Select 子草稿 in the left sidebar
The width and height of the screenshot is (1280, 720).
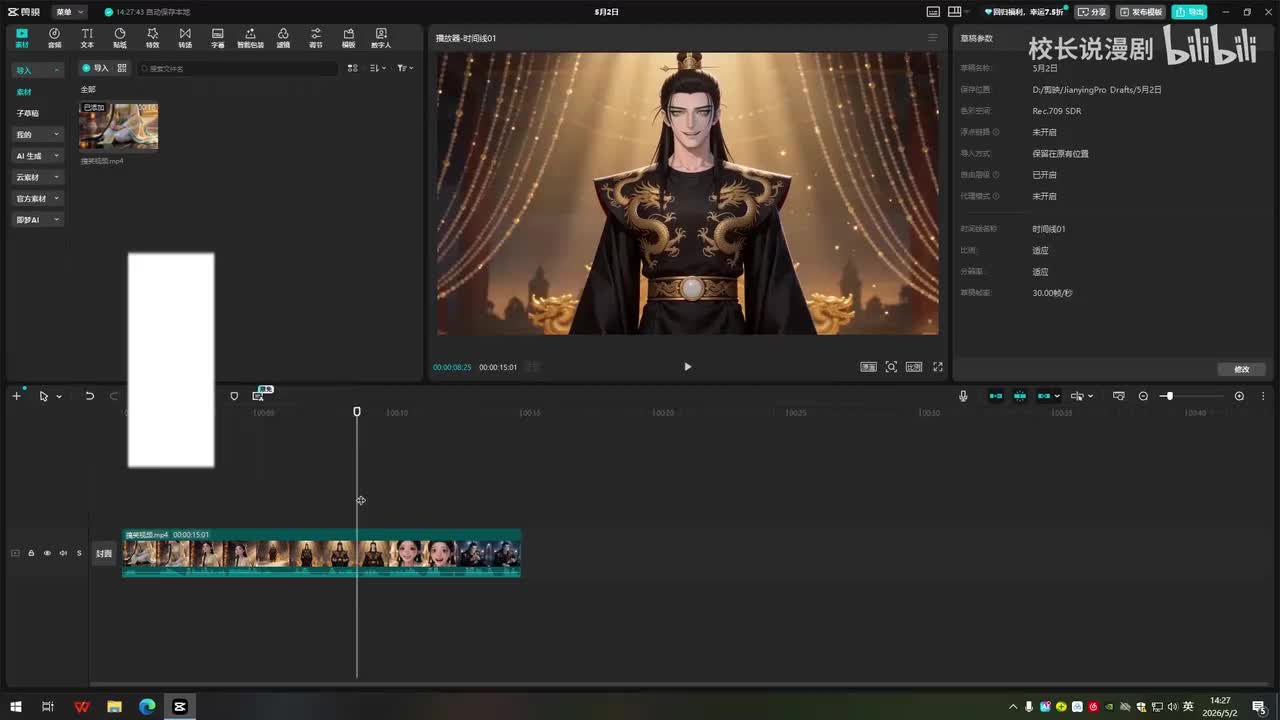[x=28, y=113]
